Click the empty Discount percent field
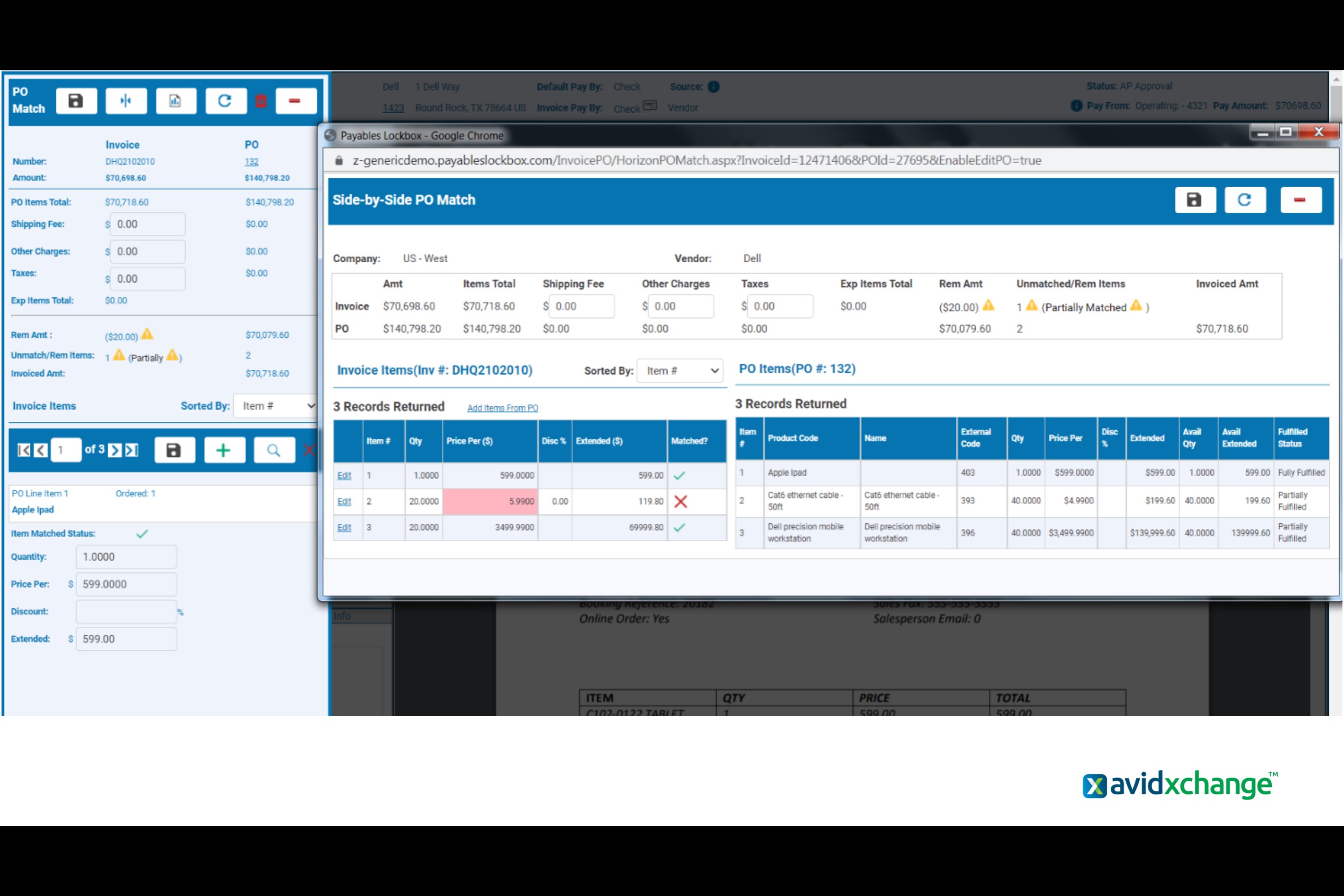The width and height of the screenshot is (1344, 896). click(126, 612)
